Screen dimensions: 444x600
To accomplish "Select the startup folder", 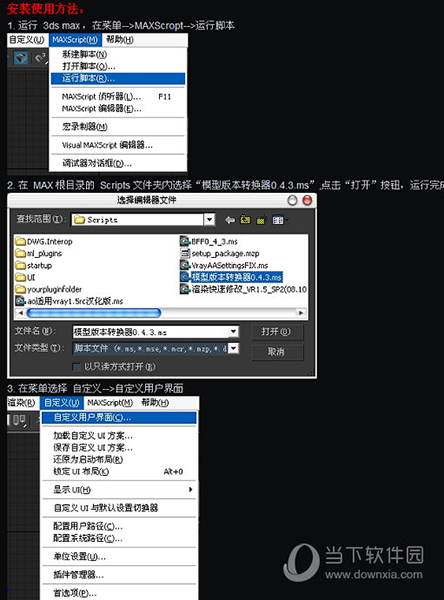I will pos(34,265).
